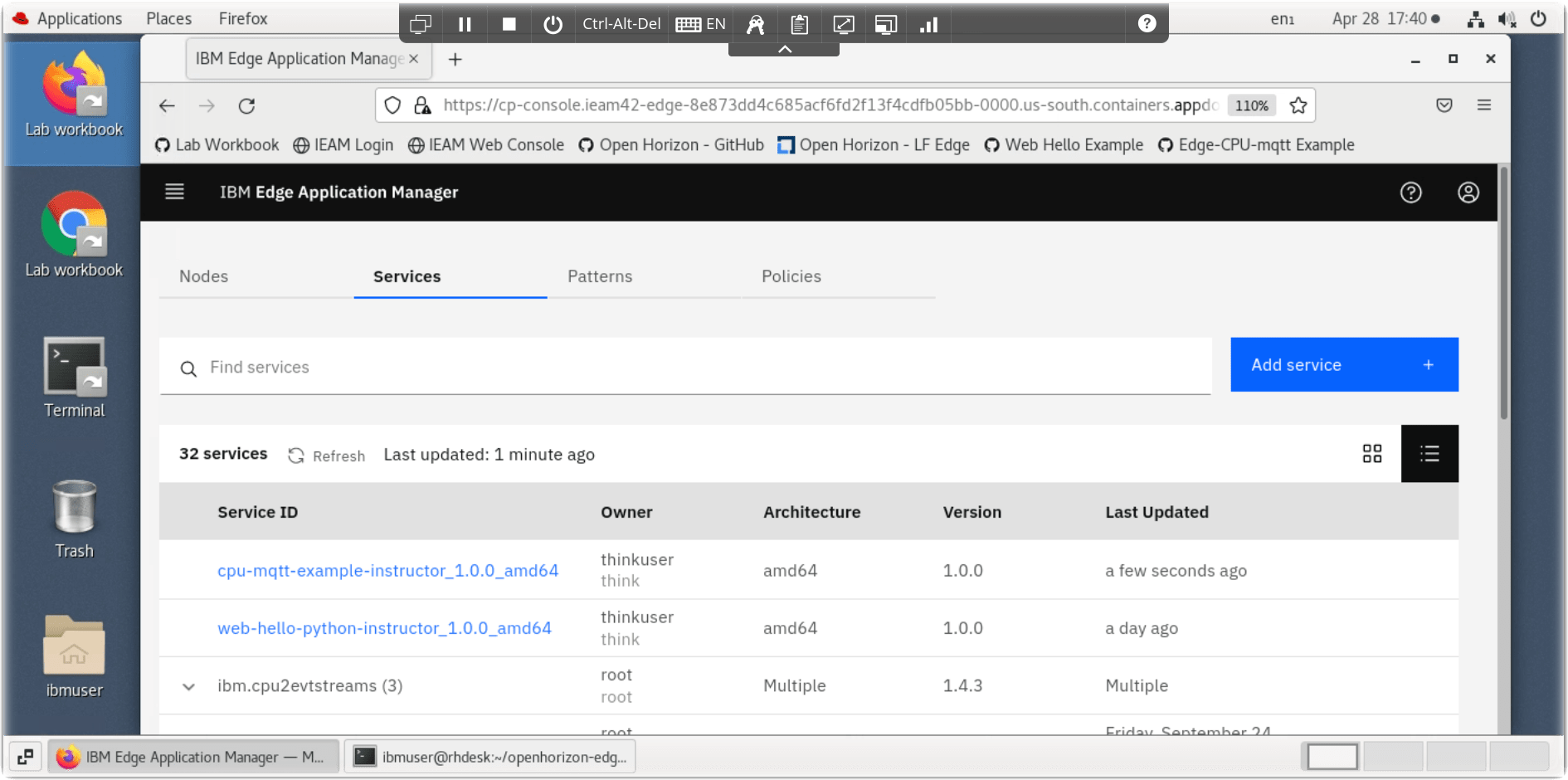Click the remote toolbar help question mark
Viewport: 1568px width, 780px height.
coord(1147,23)
